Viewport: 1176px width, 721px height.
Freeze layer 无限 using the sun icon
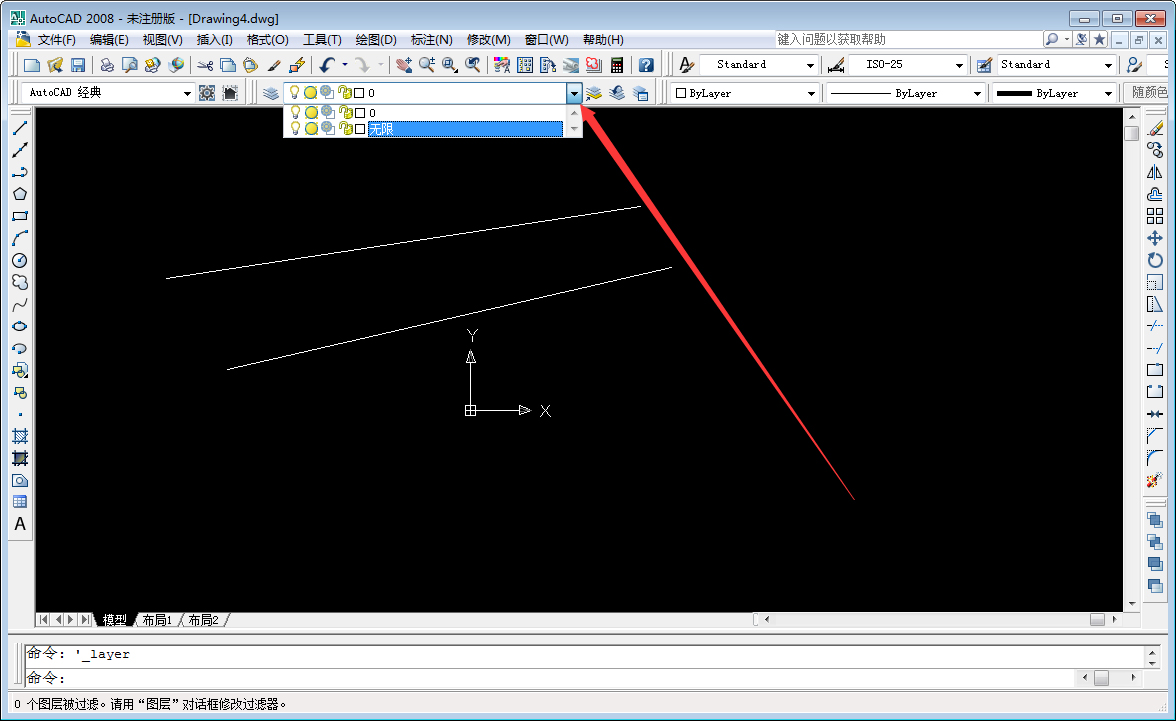[x=310, y=128]
